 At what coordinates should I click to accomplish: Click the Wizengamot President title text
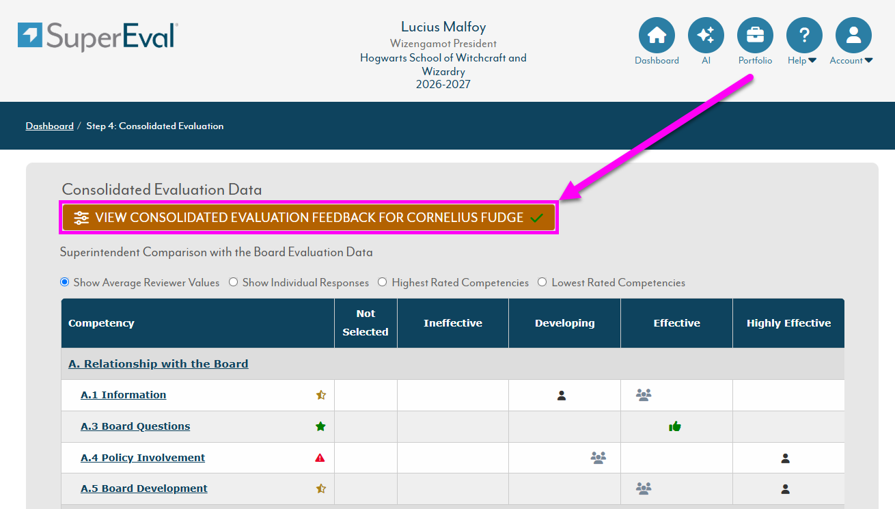pyautogui.click(x=443, y=43)
